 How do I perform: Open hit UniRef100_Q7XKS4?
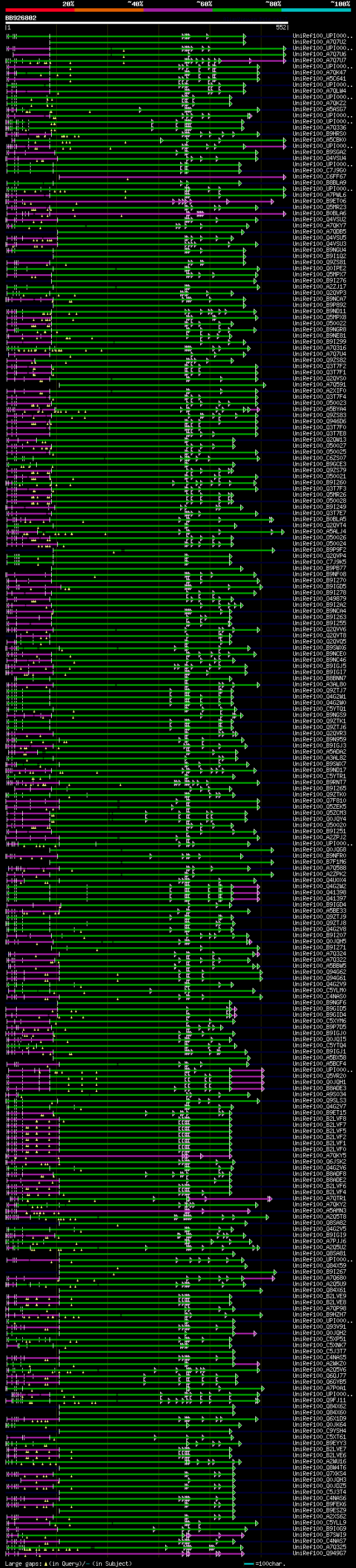(319, 1474)
